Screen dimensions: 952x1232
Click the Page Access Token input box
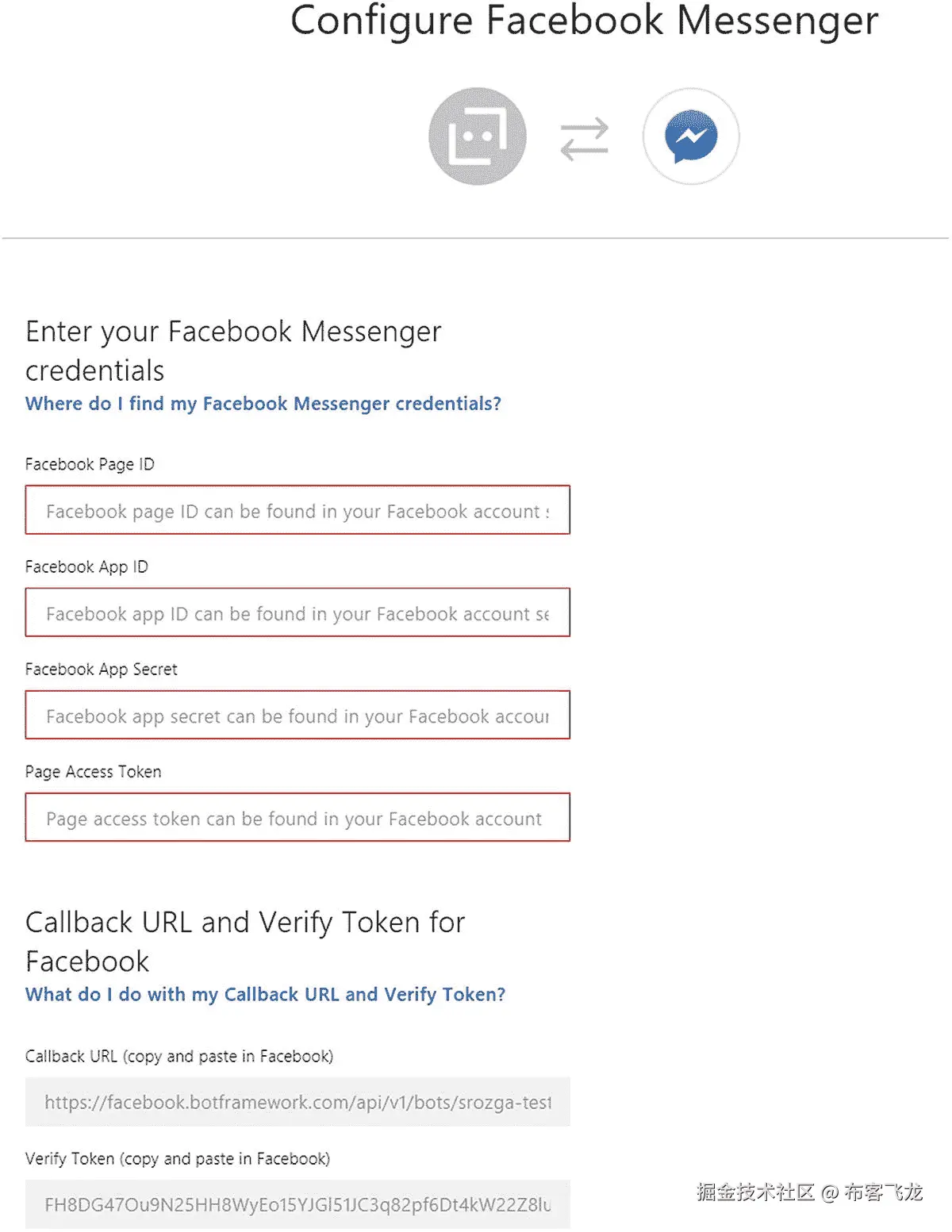coord(297,817)
